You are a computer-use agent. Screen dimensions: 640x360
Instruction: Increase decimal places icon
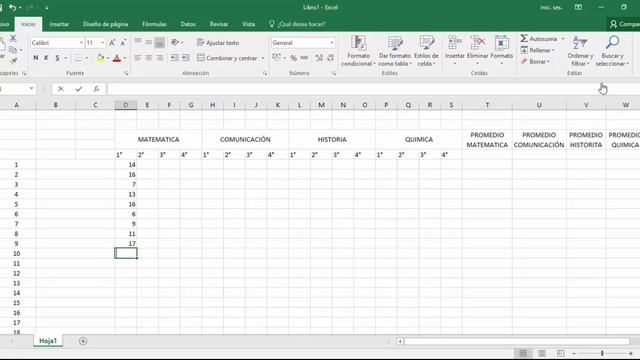coord(319,58)
